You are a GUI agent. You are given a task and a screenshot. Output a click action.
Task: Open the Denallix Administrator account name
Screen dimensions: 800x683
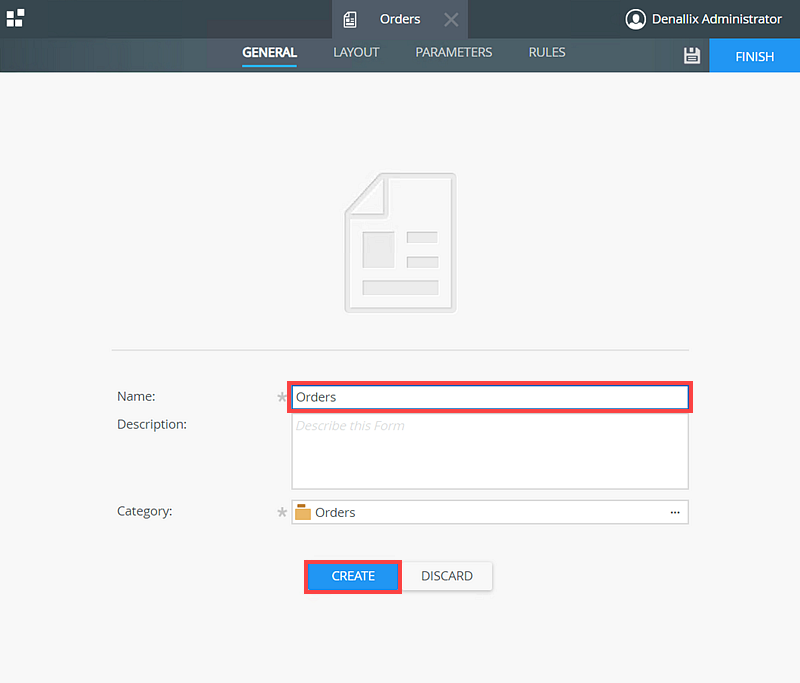pyautogui.click(x=716, y=19)
